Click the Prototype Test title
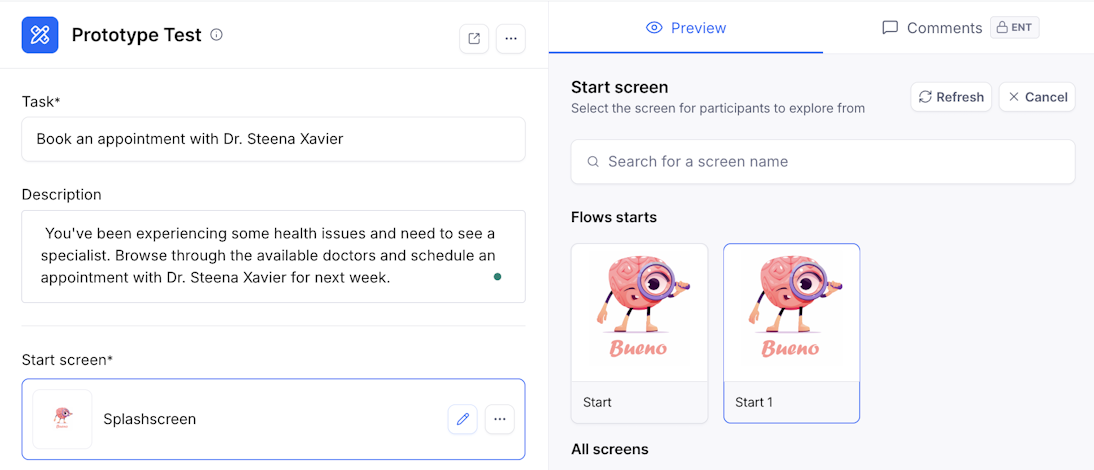 point(137,35)
